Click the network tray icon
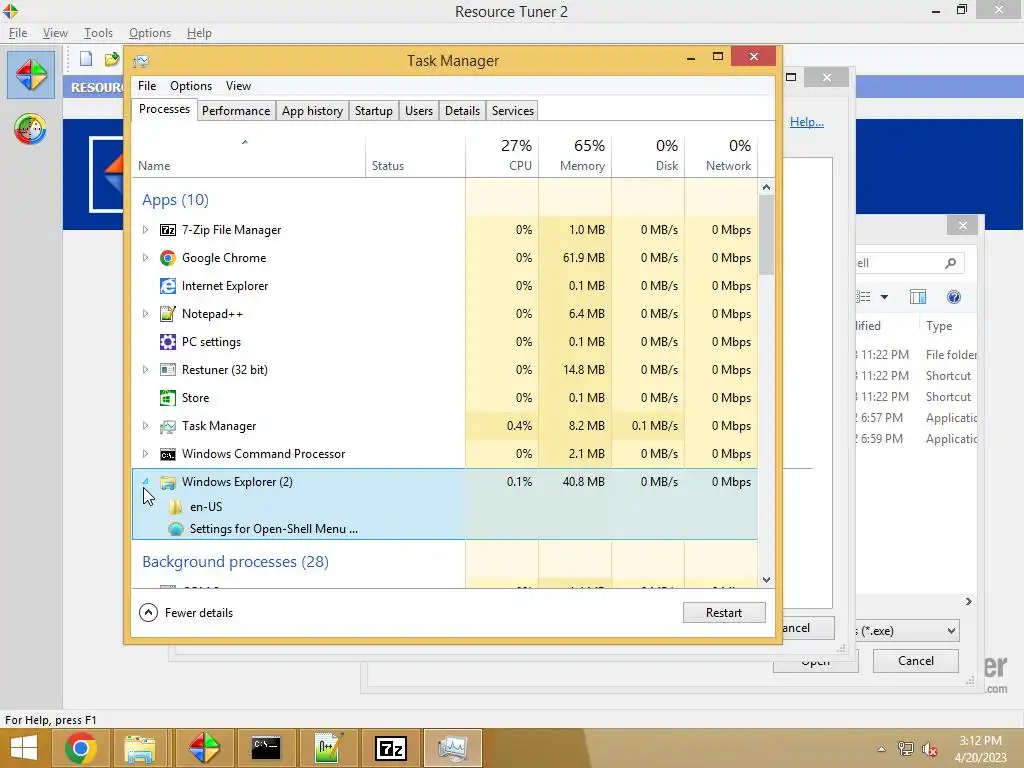The width and height of the screenshot is (1024, 768). click(906, 749)
